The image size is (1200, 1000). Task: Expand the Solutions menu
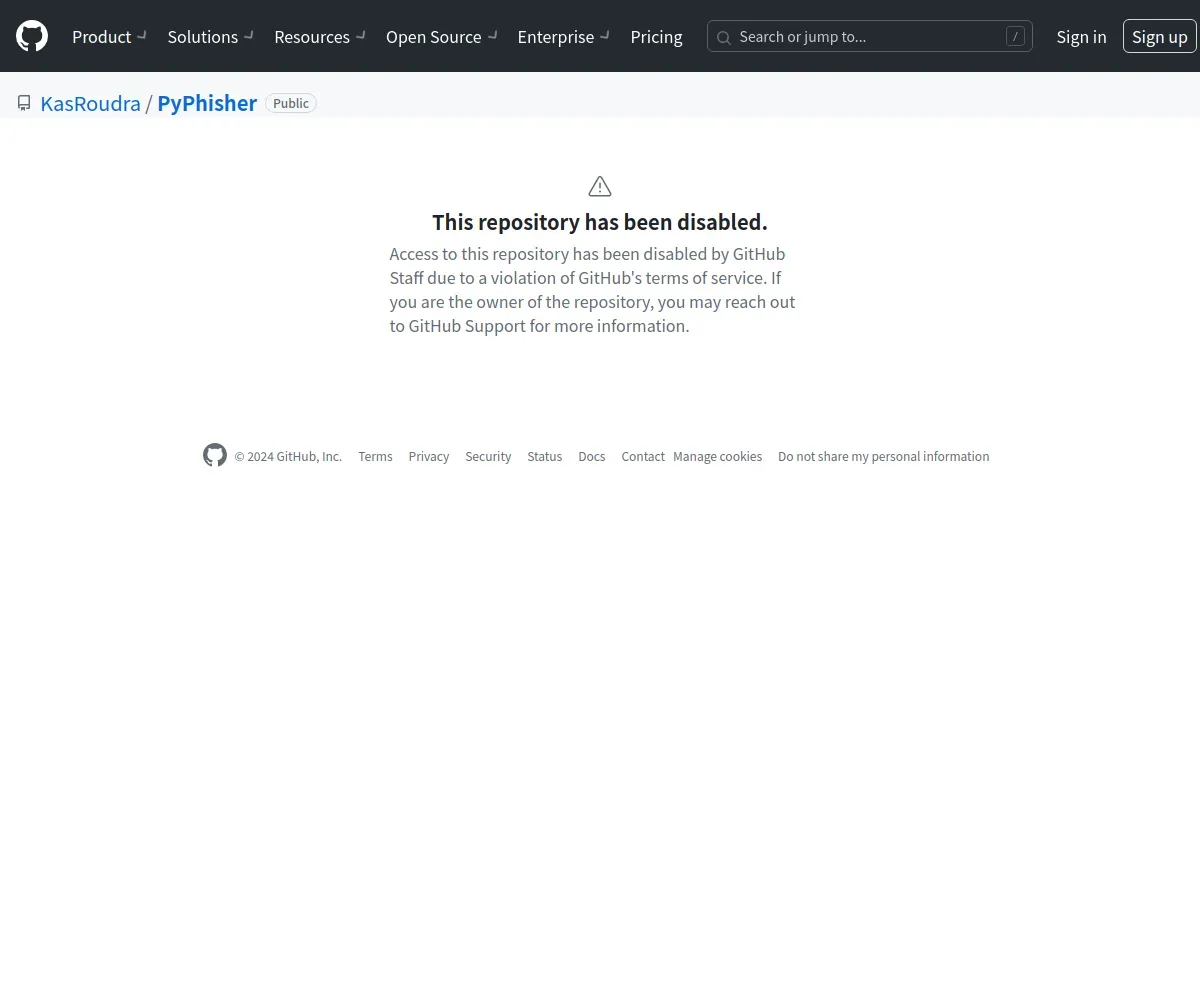click(211, 37)
